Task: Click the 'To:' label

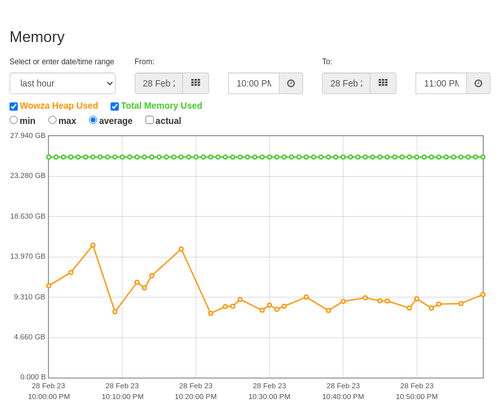Action: click(x=327, y=62)
